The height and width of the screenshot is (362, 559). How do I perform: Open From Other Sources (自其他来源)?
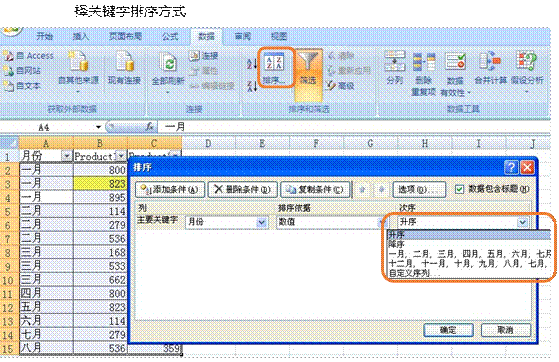point(78,72)
